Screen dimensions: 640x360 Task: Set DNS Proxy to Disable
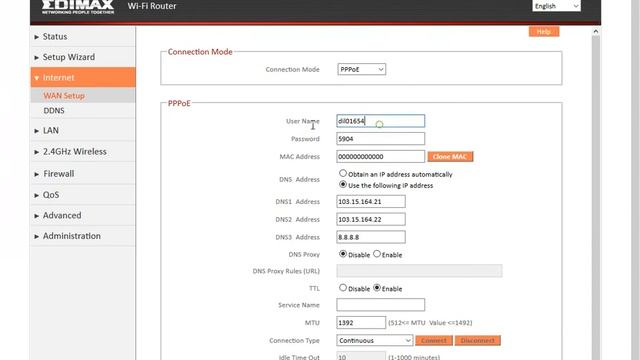pos(343,254)
